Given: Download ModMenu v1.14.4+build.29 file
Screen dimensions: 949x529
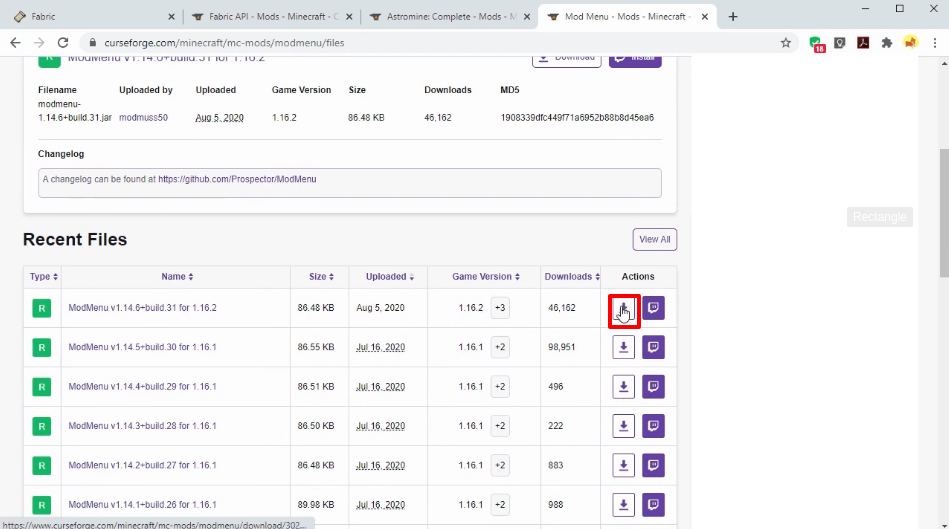Looking at the screenshot, I should (x=623, y=387).
